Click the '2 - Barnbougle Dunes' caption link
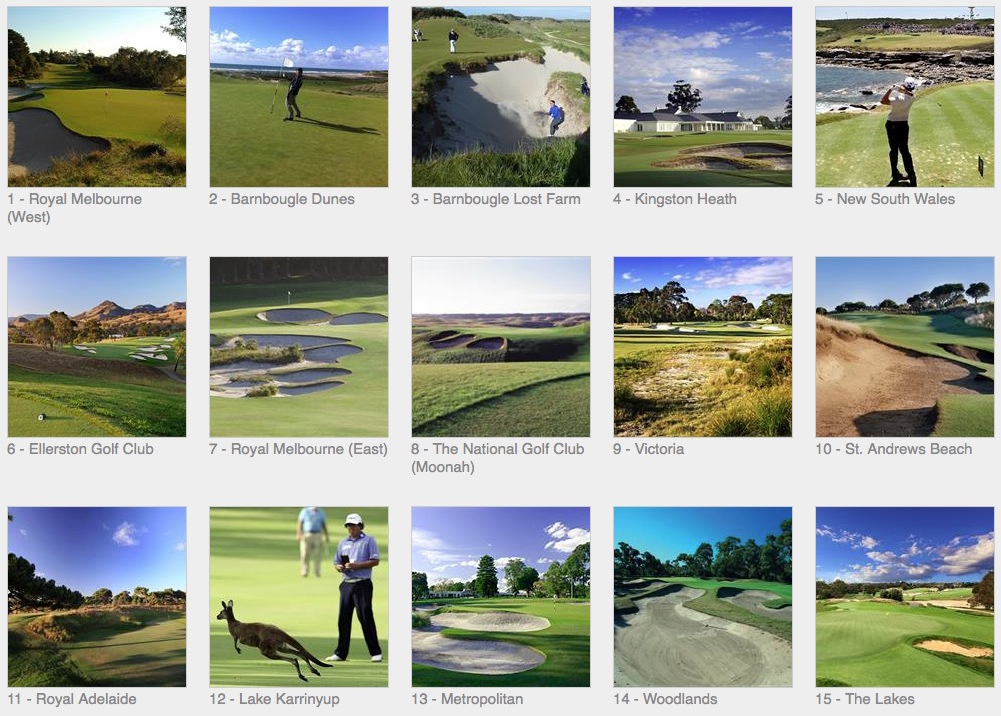Viewport: 1001px width, 716px height. point(282,199)
